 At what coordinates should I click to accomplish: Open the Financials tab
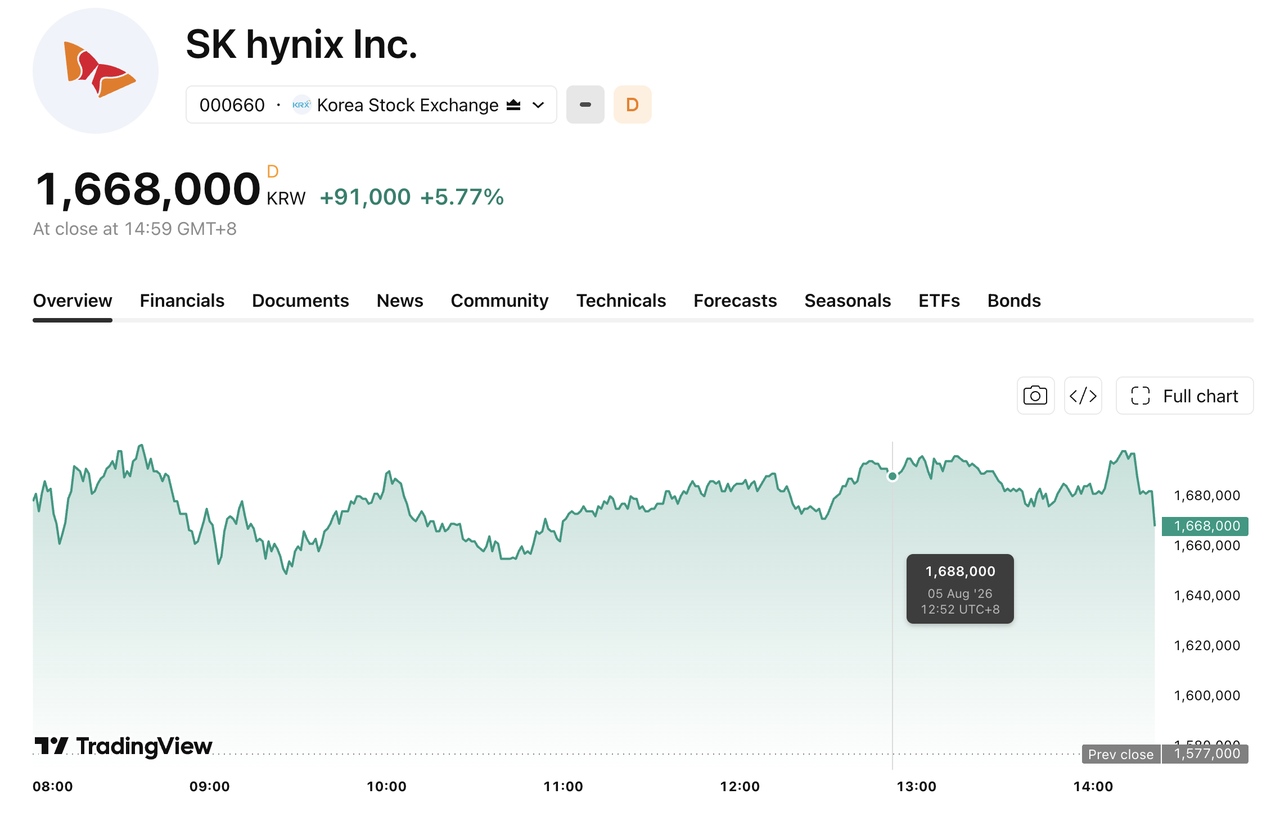[x=182, y=301]
